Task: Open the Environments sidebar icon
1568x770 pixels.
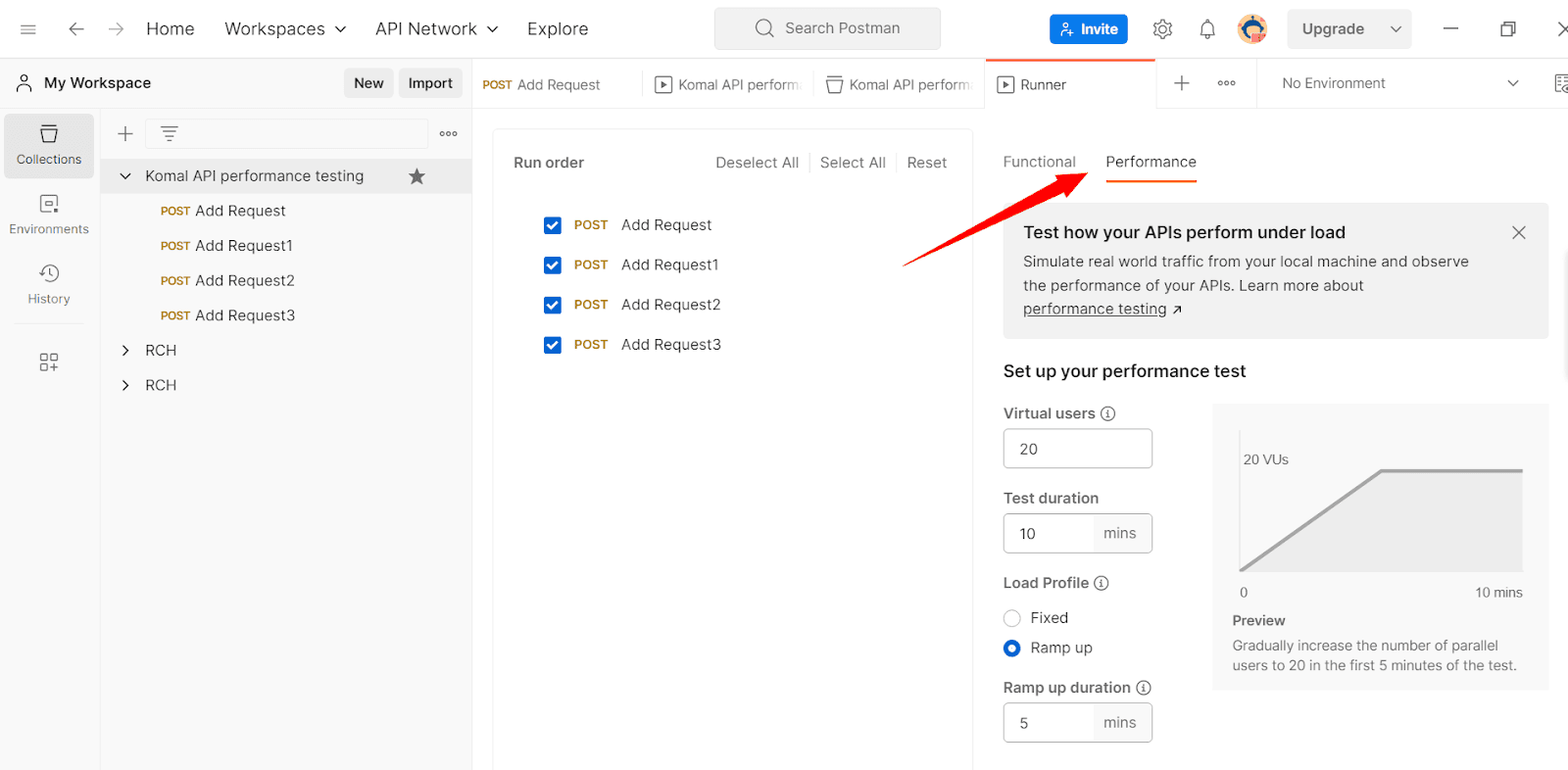Action: pos(49,215)
